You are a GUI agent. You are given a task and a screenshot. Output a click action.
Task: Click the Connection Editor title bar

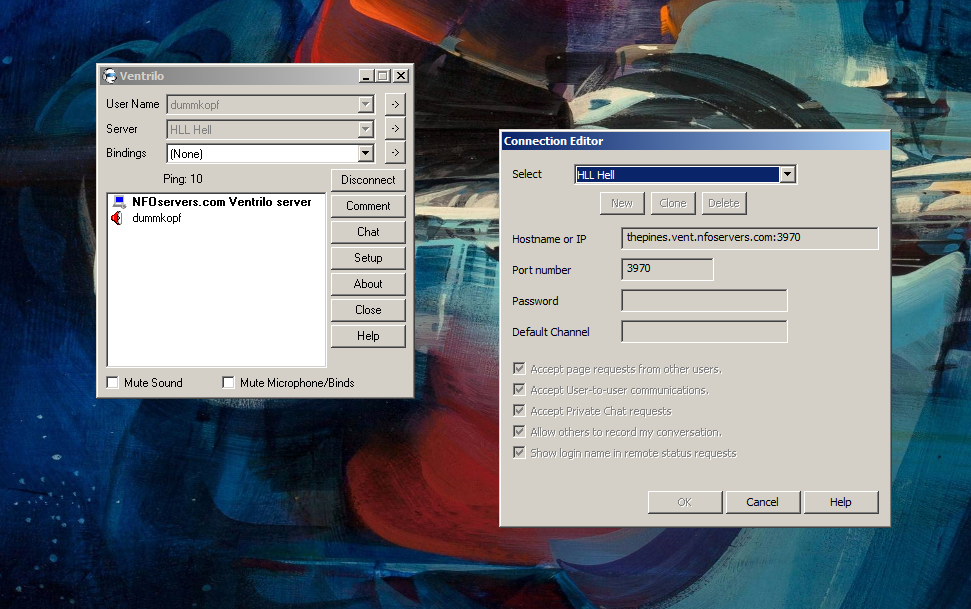tap(695, 141)
